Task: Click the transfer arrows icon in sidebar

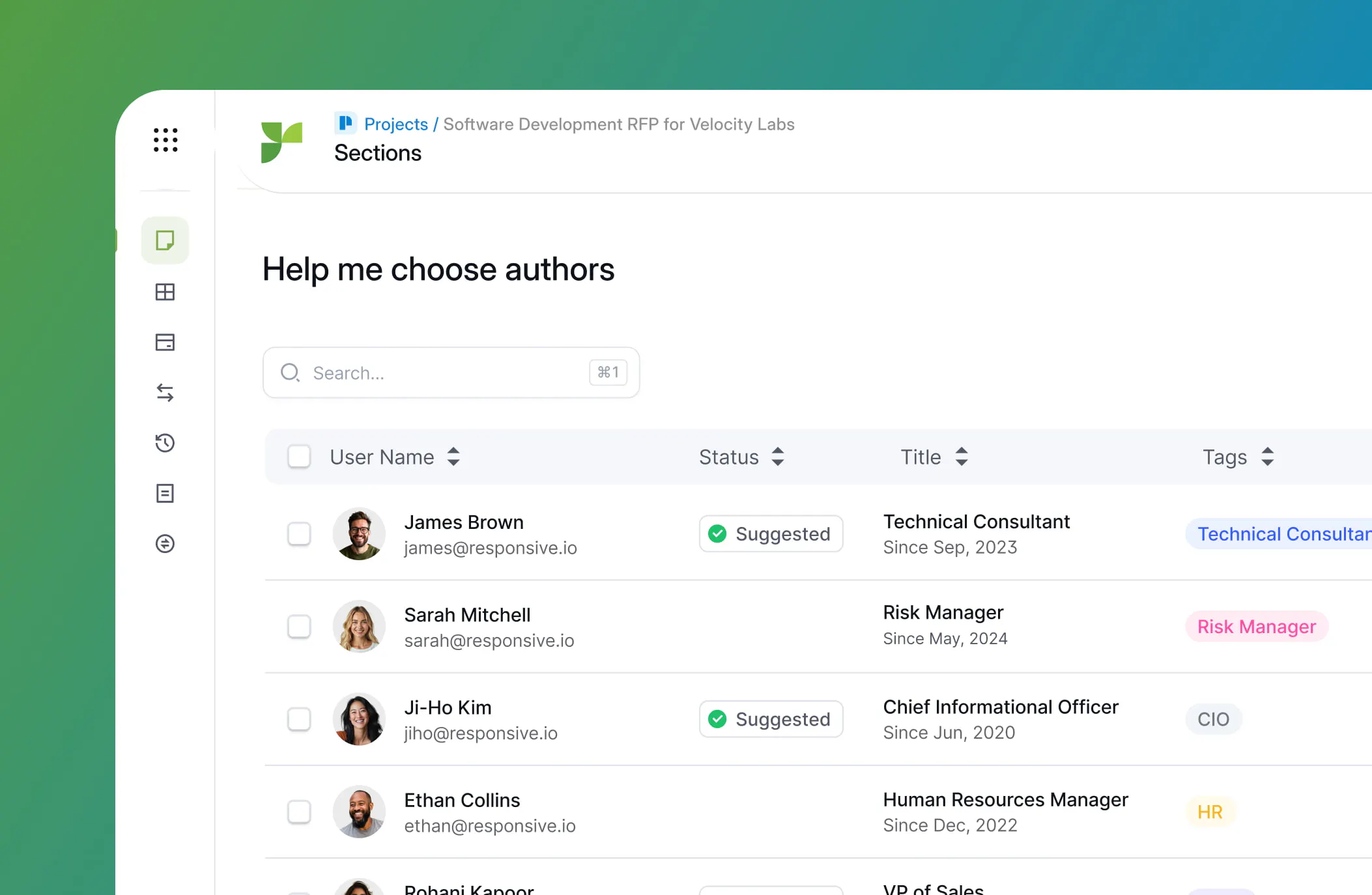Action: click(x=165, y=392)
